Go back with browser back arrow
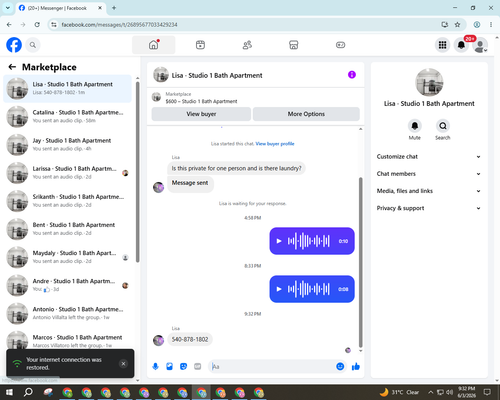500x400 pixels. [x=9, y=25]
